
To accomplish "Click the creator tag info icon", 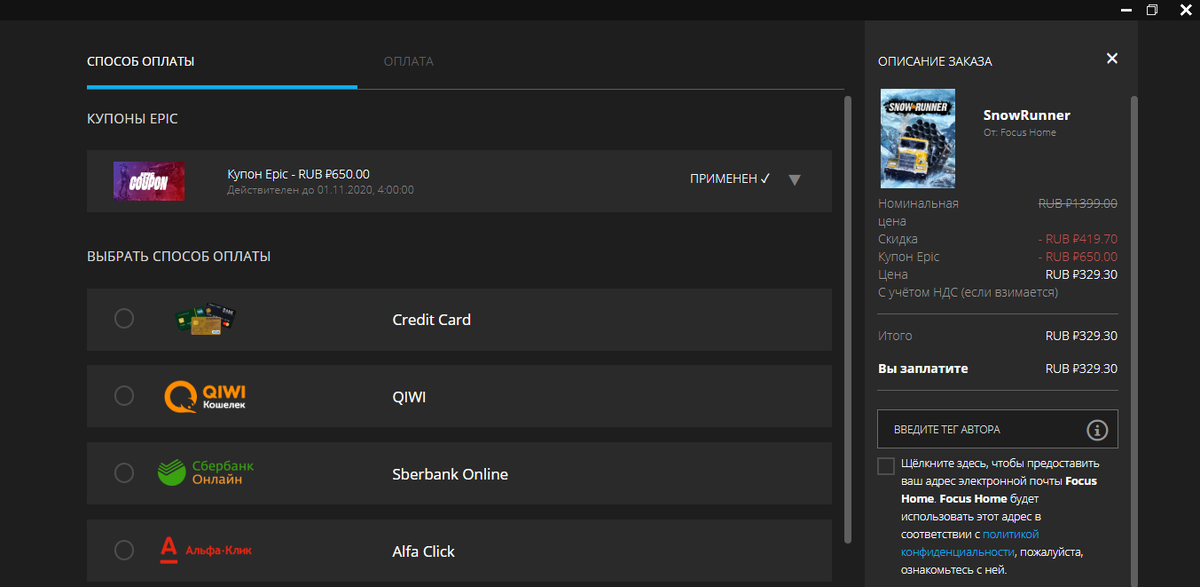I will click(x=1097, y=430).
